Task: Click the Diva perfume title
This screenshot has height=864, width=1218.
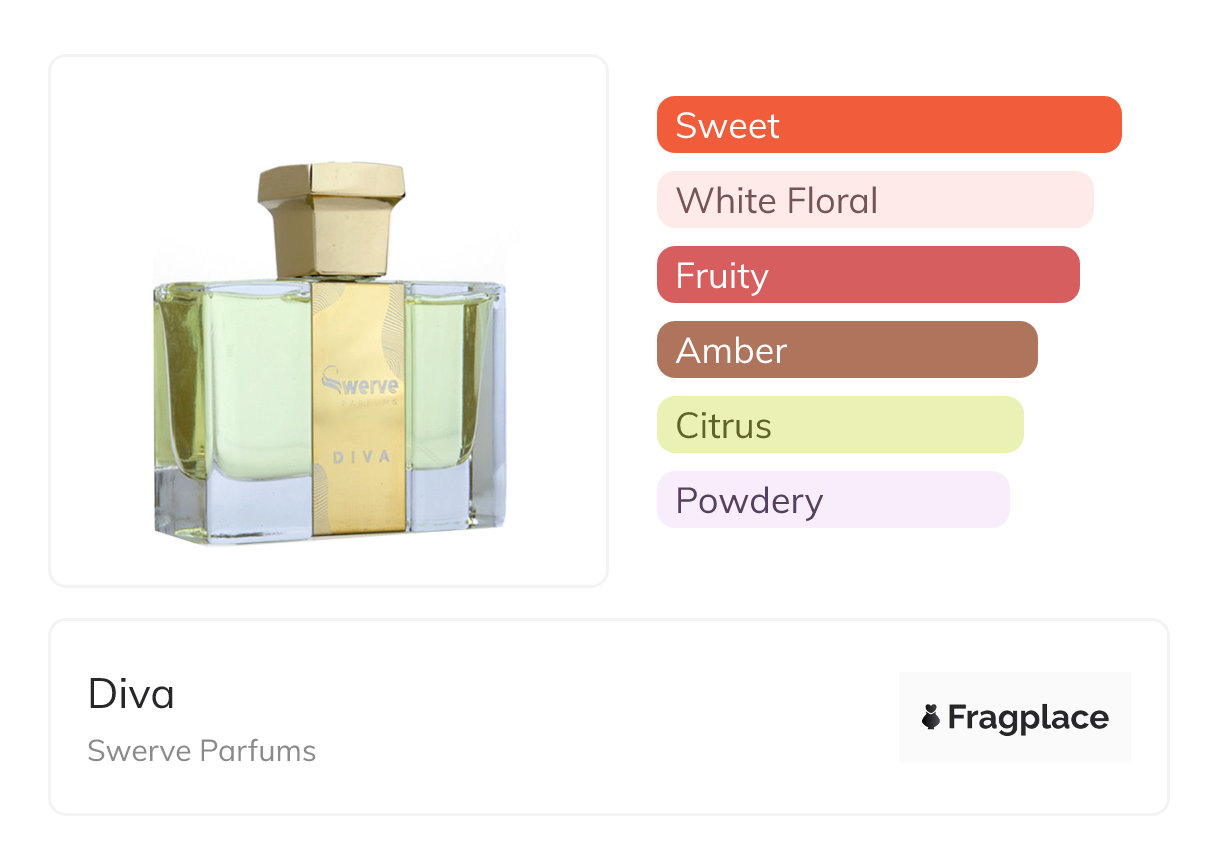Action: pyautogui.click(x=131, y=694)
